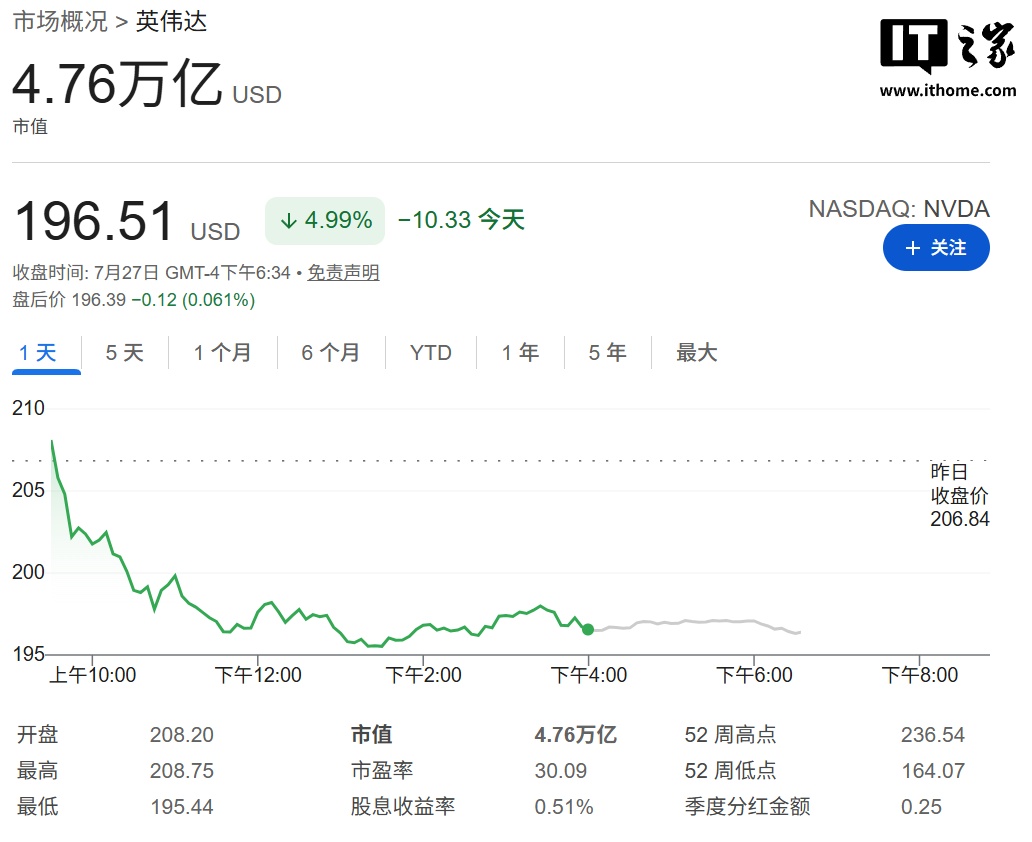Viewport: 1032px width, 842px height.
Task: Click the 开盘 value 208.20
Action: coord(182,735)
